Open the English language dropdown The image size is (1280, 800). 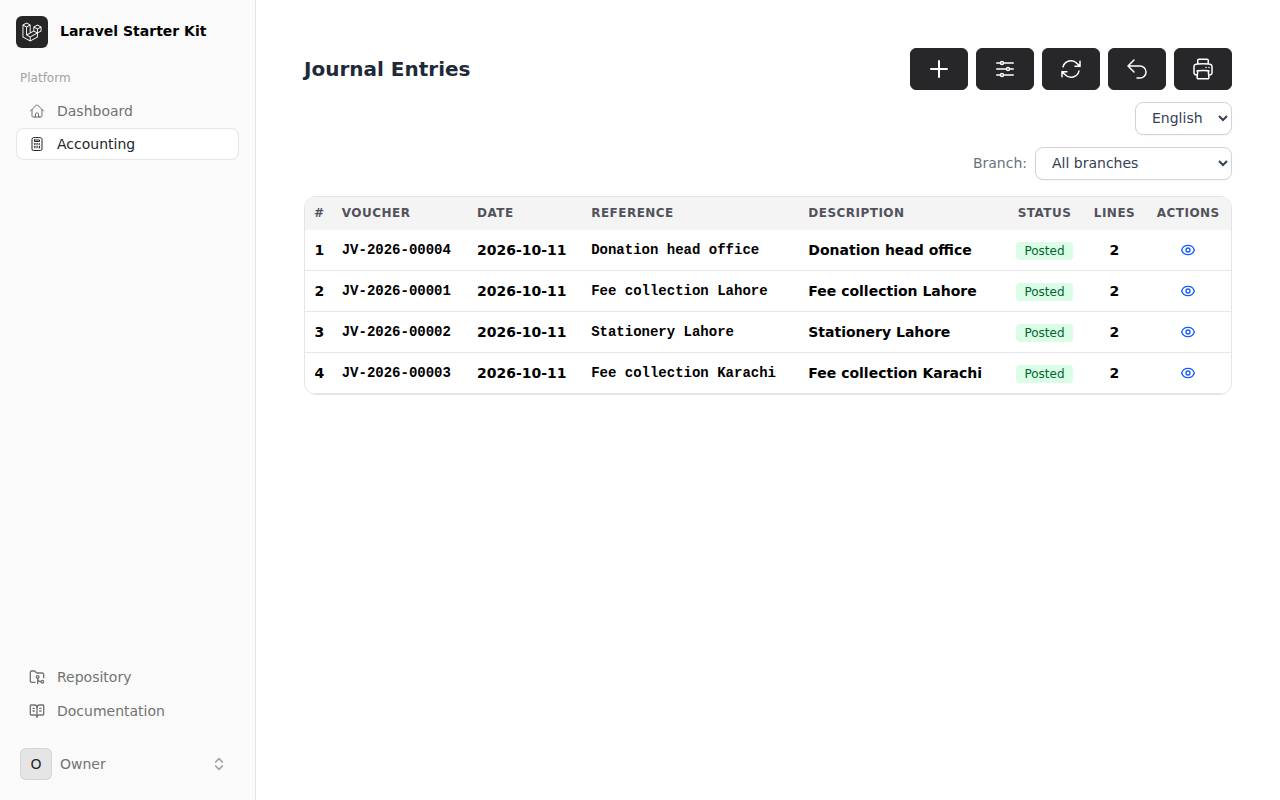[1183, 118]
